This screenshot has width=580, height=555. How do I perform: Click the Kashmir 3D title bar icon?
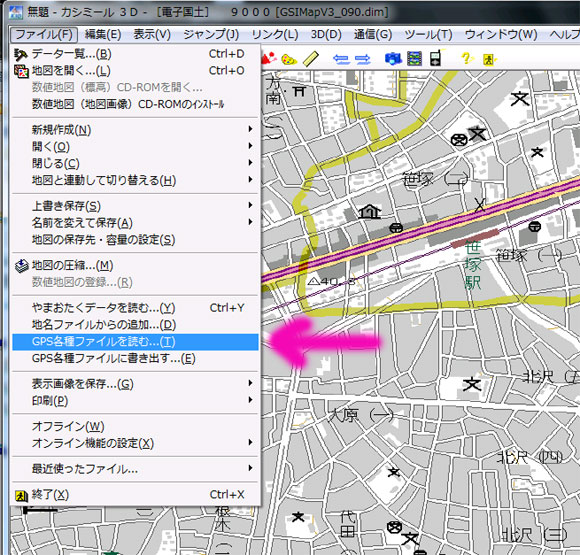point(16,12)
